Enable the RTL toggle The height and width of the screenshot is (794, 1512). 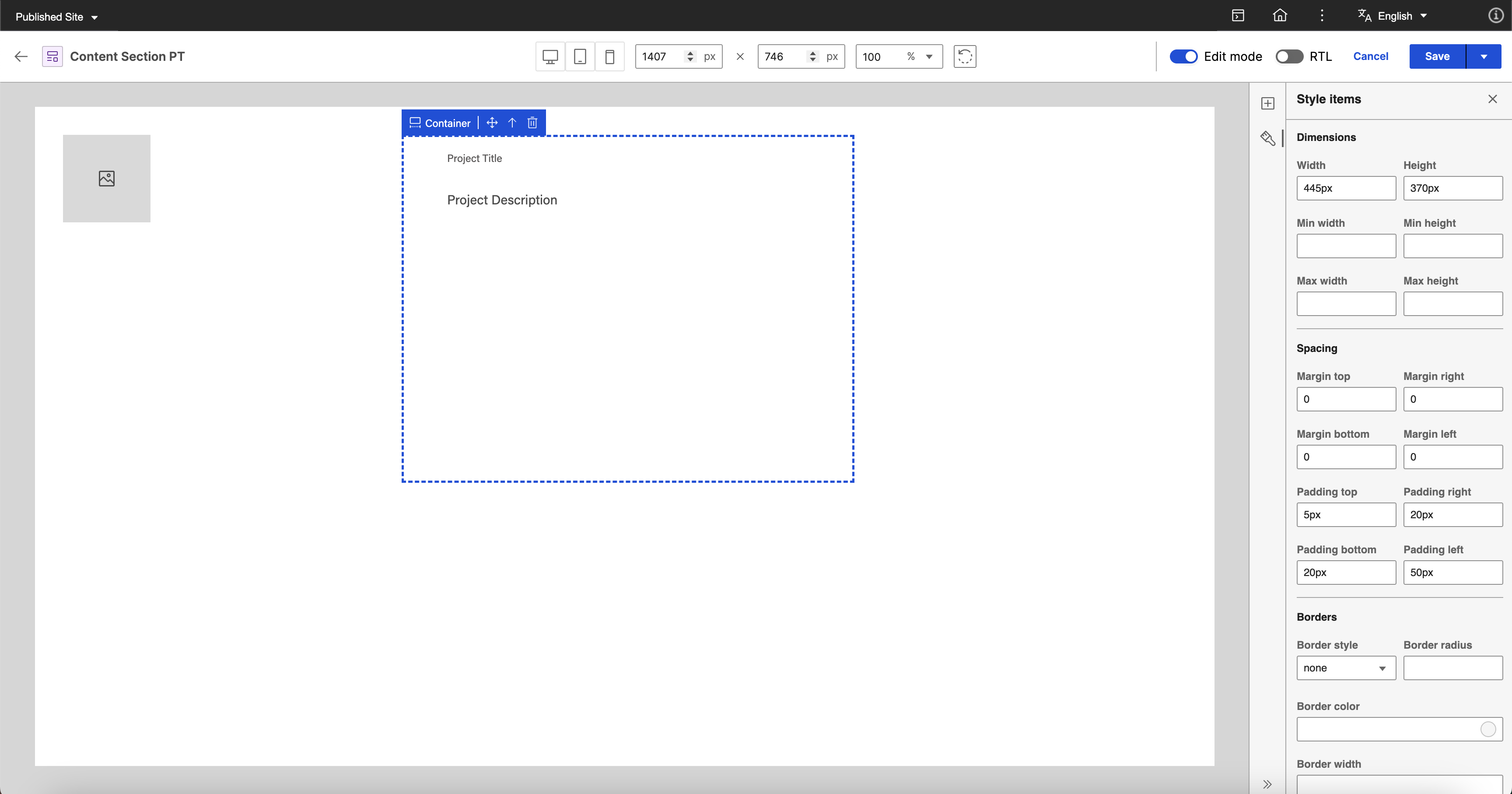pos(1289,56)
